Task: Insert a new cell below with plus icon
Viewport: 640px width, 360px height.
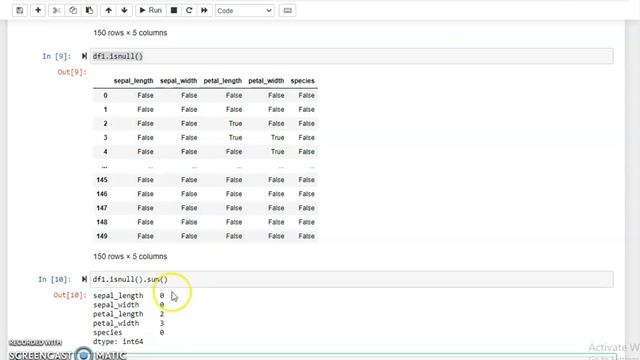Action: 38,10
